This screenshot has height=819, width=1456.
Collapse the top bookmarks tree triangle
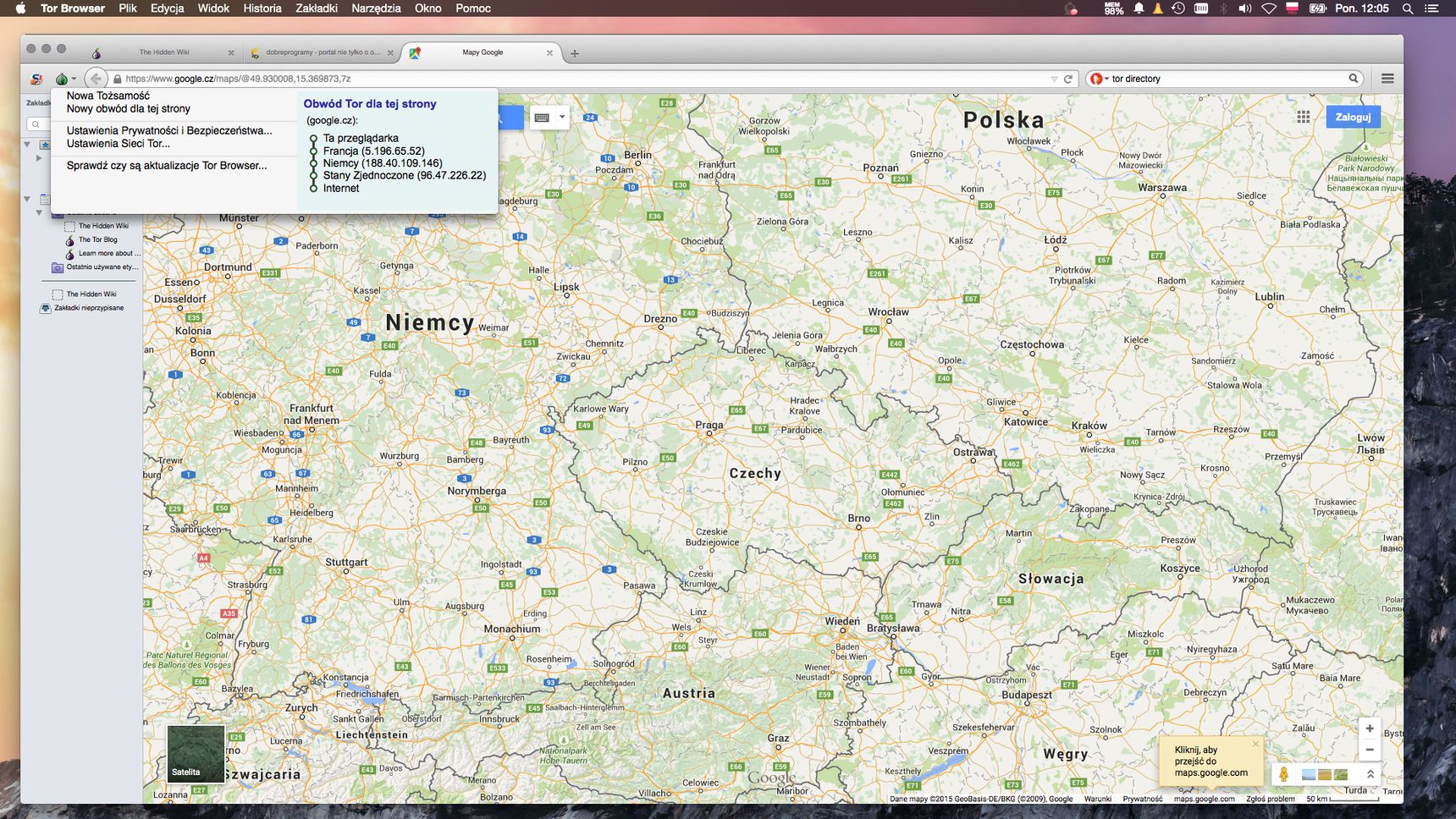coord(27,145)
